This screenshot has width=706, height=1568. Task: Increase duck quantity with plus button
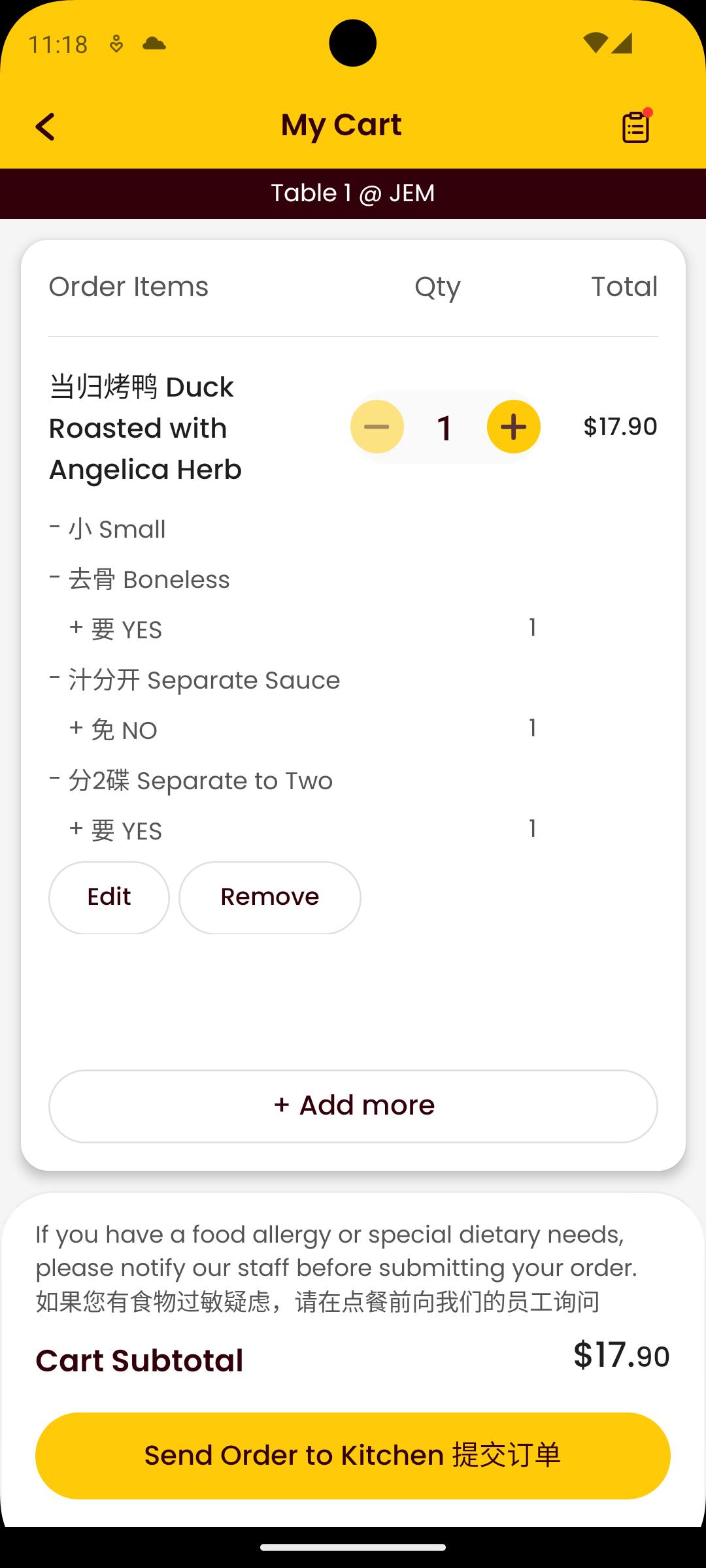(514, 427)
